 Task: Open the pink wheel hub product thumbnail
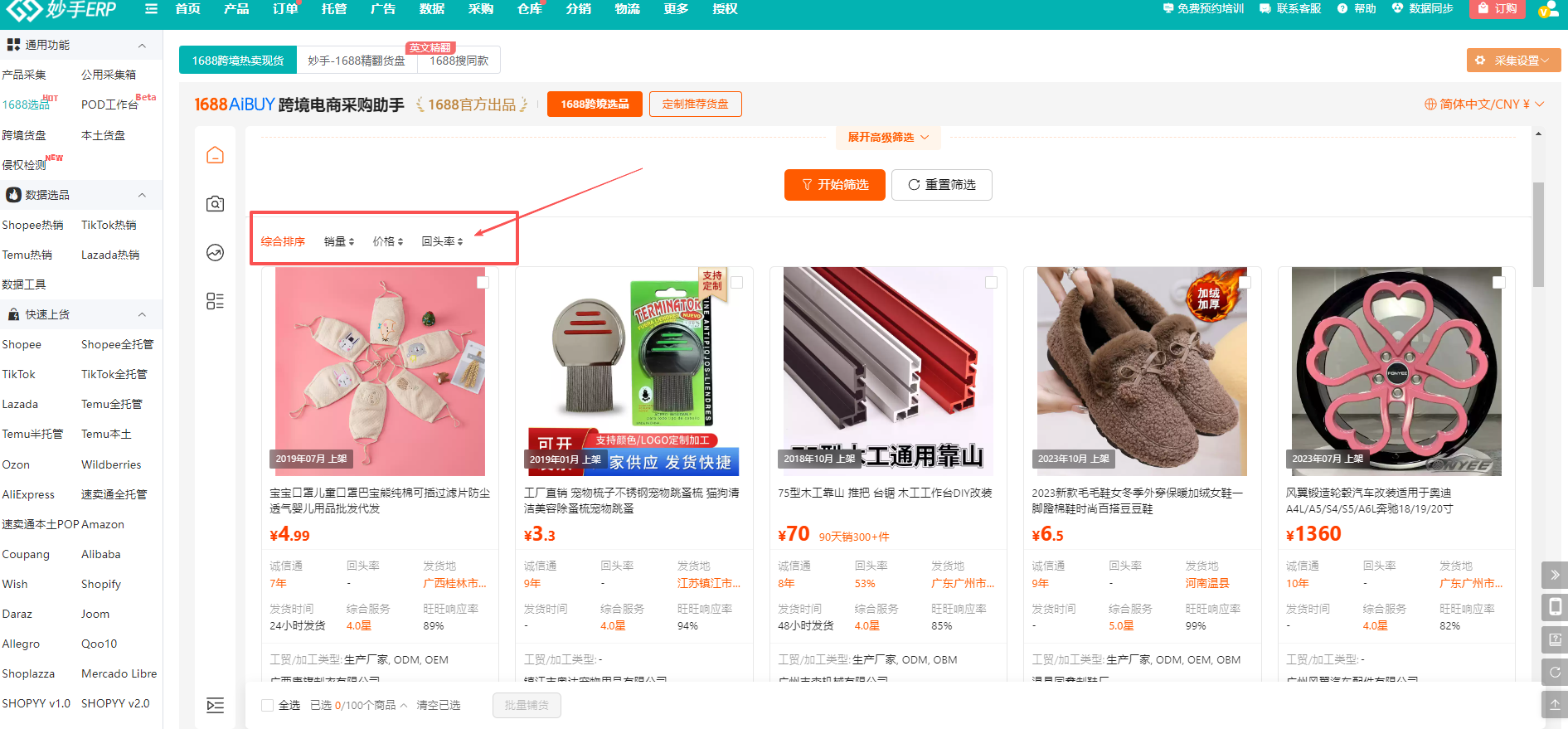(1396, 371)
